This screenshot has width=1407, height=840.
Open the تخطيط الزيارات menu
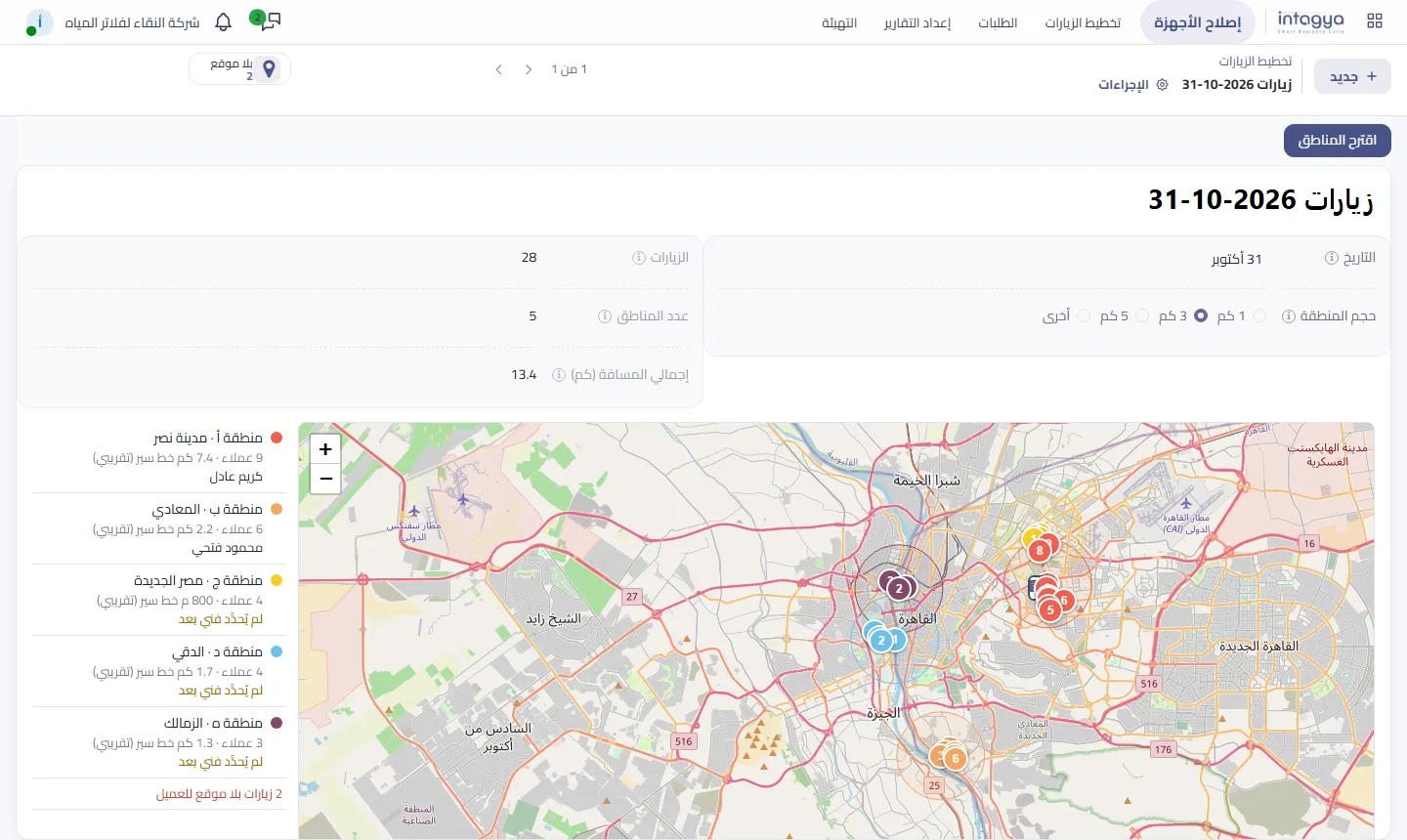coord(1083,22)
